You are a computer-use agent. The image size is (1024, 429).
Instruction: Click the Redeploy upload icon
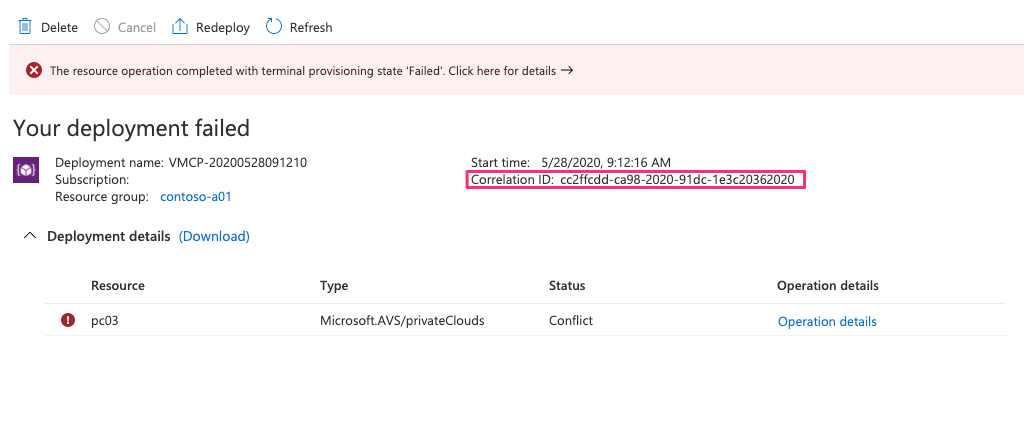point(180,27)
